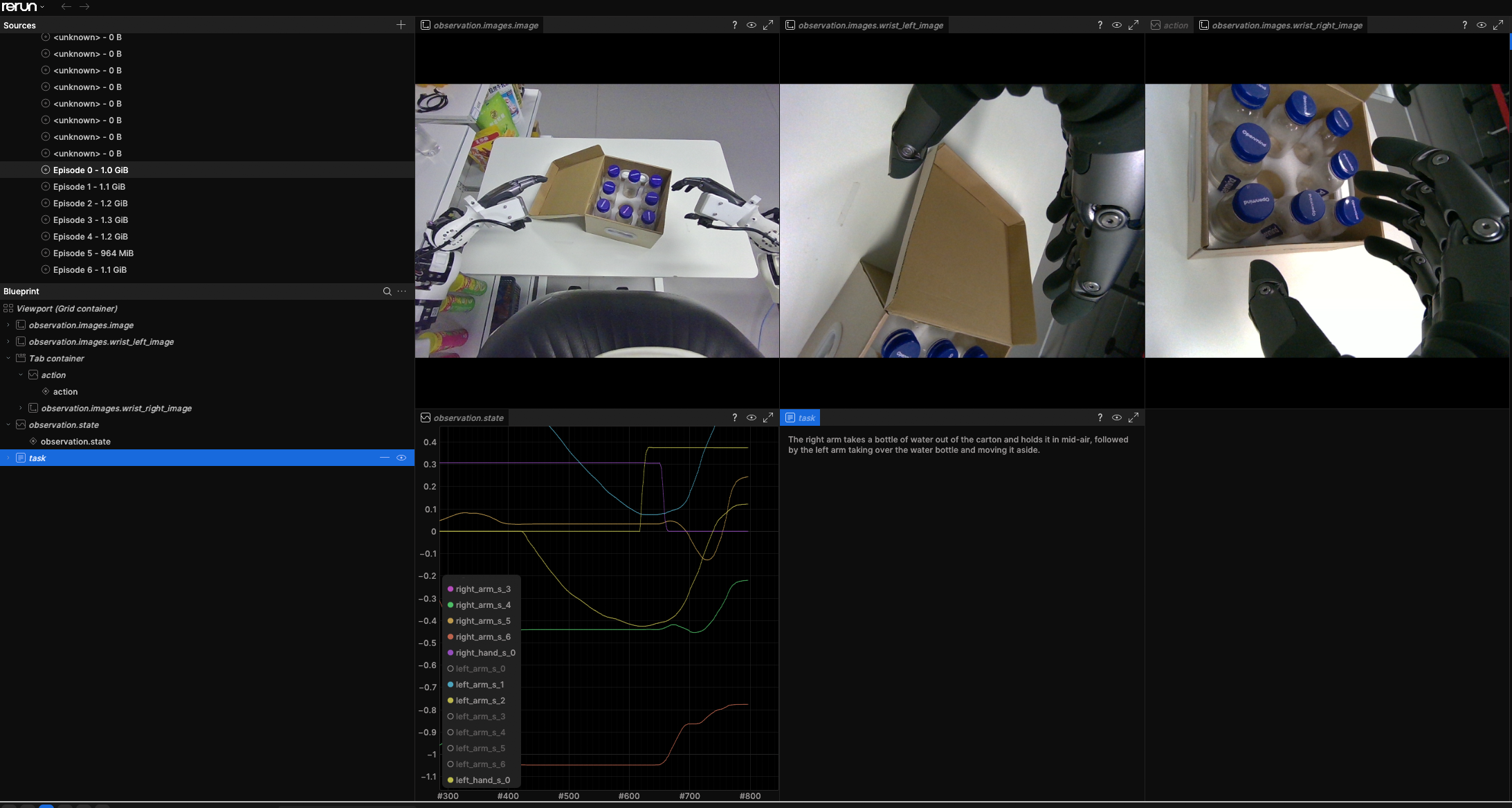Open help for observation.images.image view

(735, 25)
